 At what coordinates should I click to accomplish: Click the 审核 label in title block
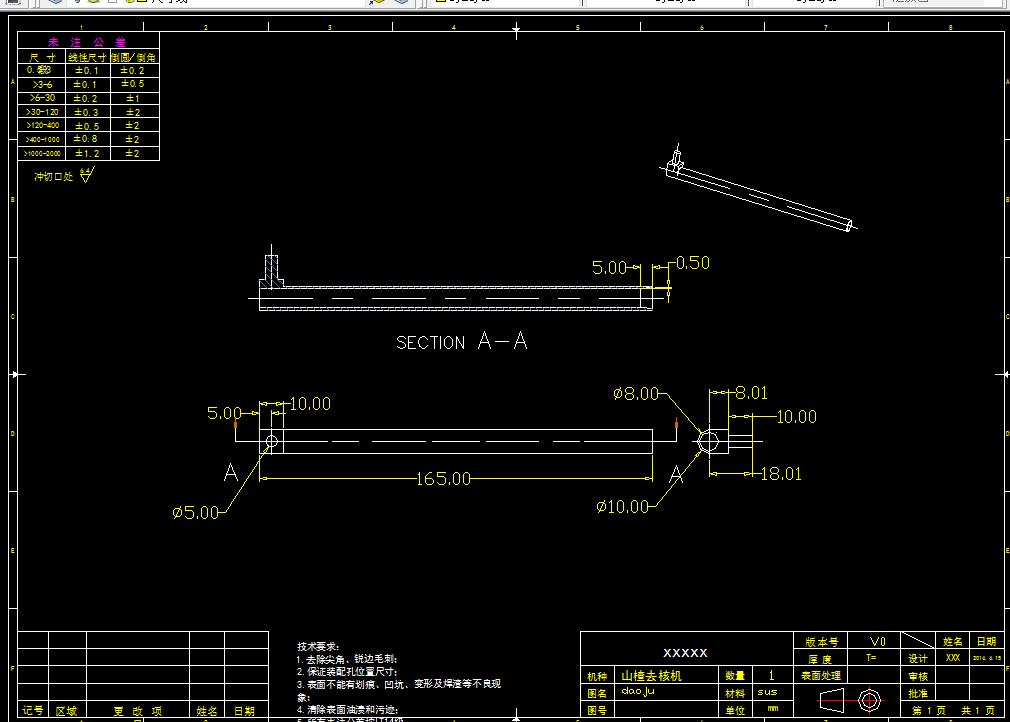(x=918, y=676)
